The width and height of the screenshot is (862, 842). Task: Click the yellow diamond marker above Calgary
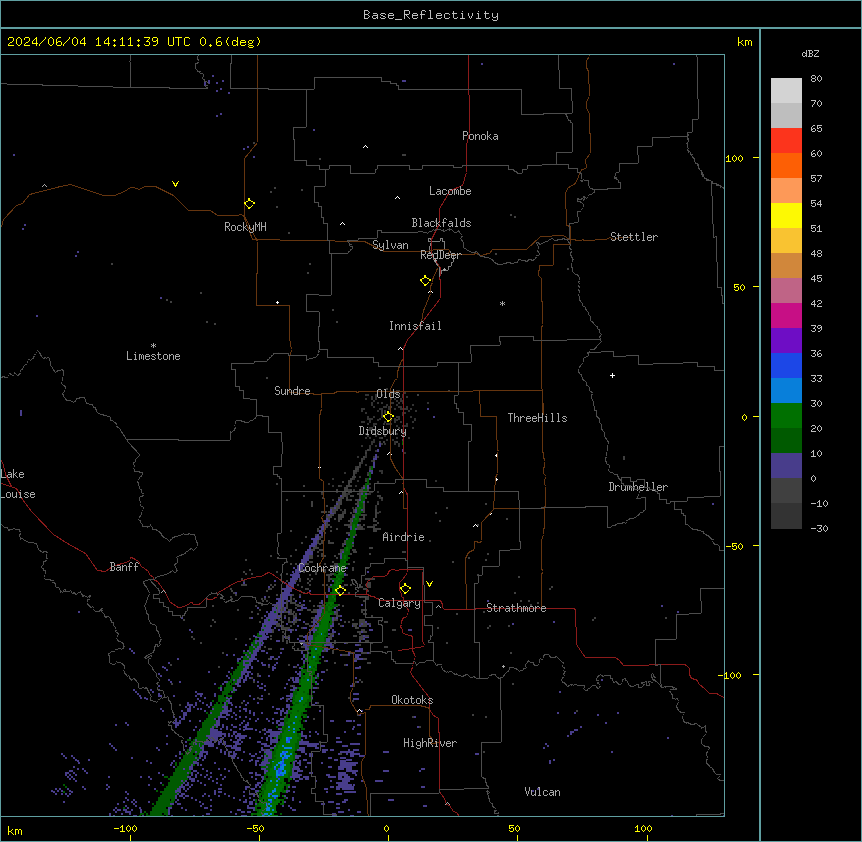[x=405, y=589]
